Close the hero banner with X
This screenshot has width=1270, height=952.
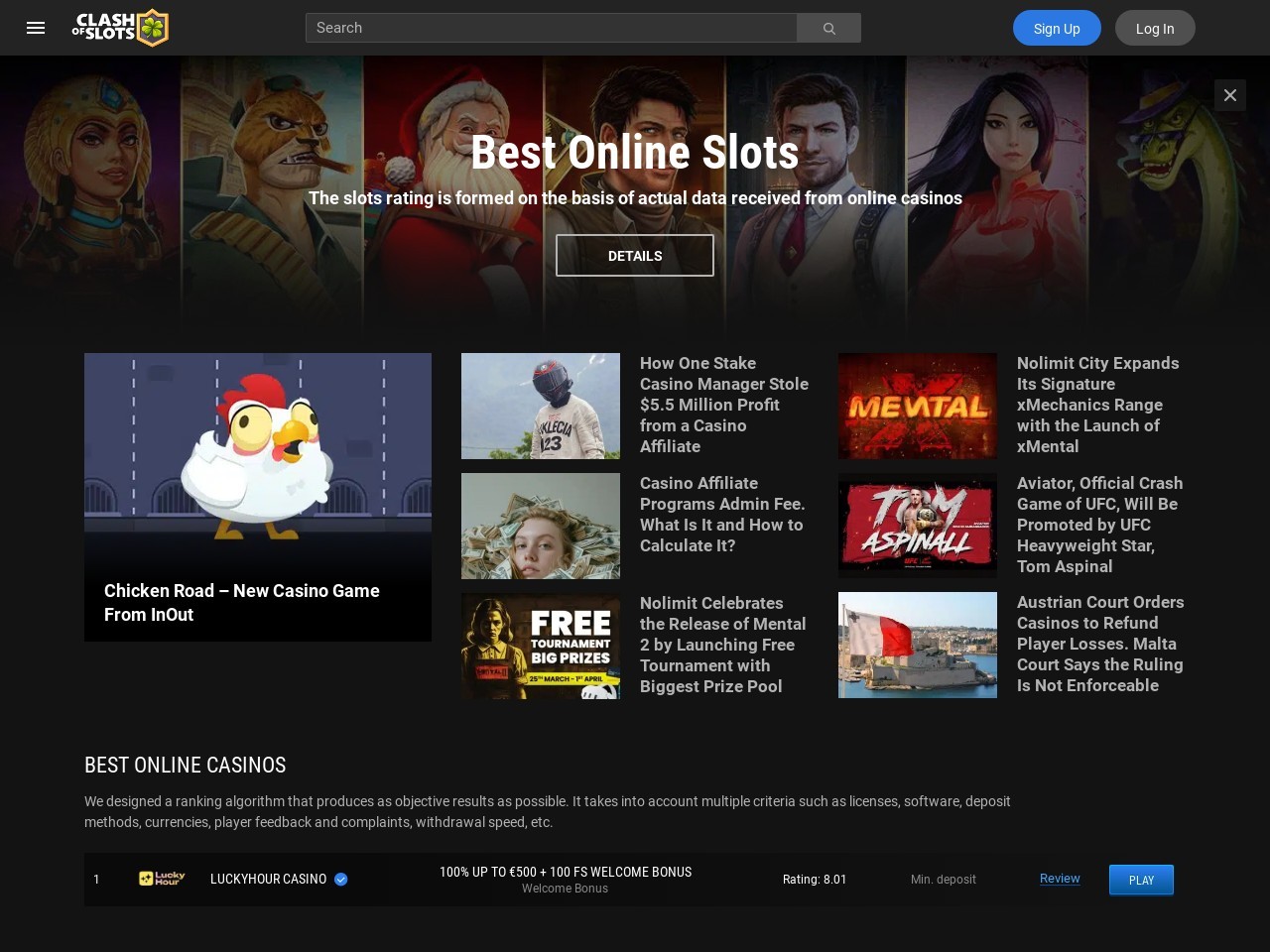tap(1230, 95)
